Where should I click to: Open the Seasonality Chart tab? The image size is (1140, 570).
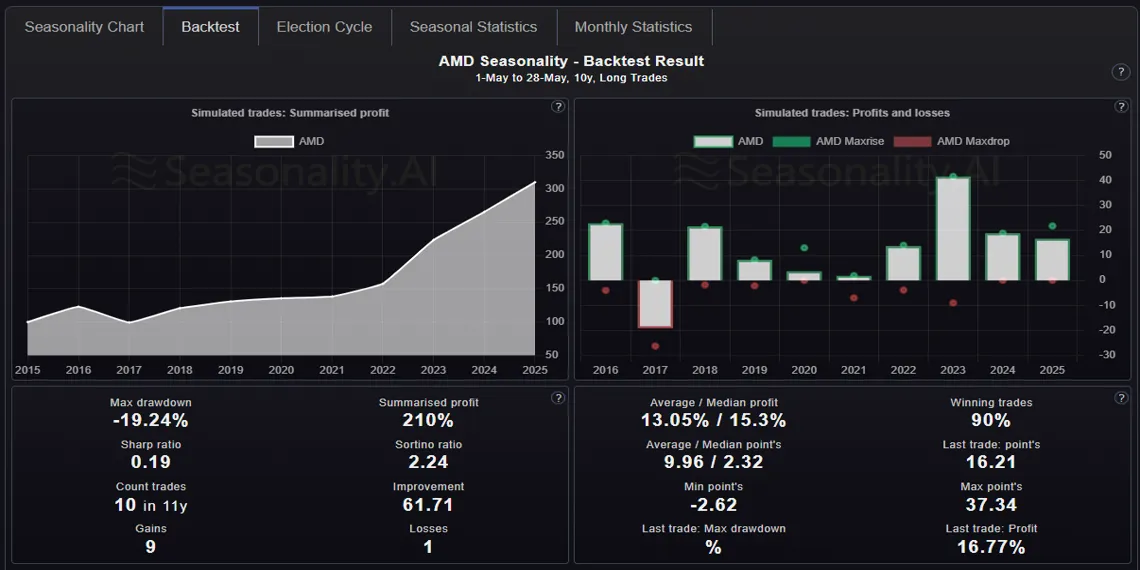pos(84,27)
